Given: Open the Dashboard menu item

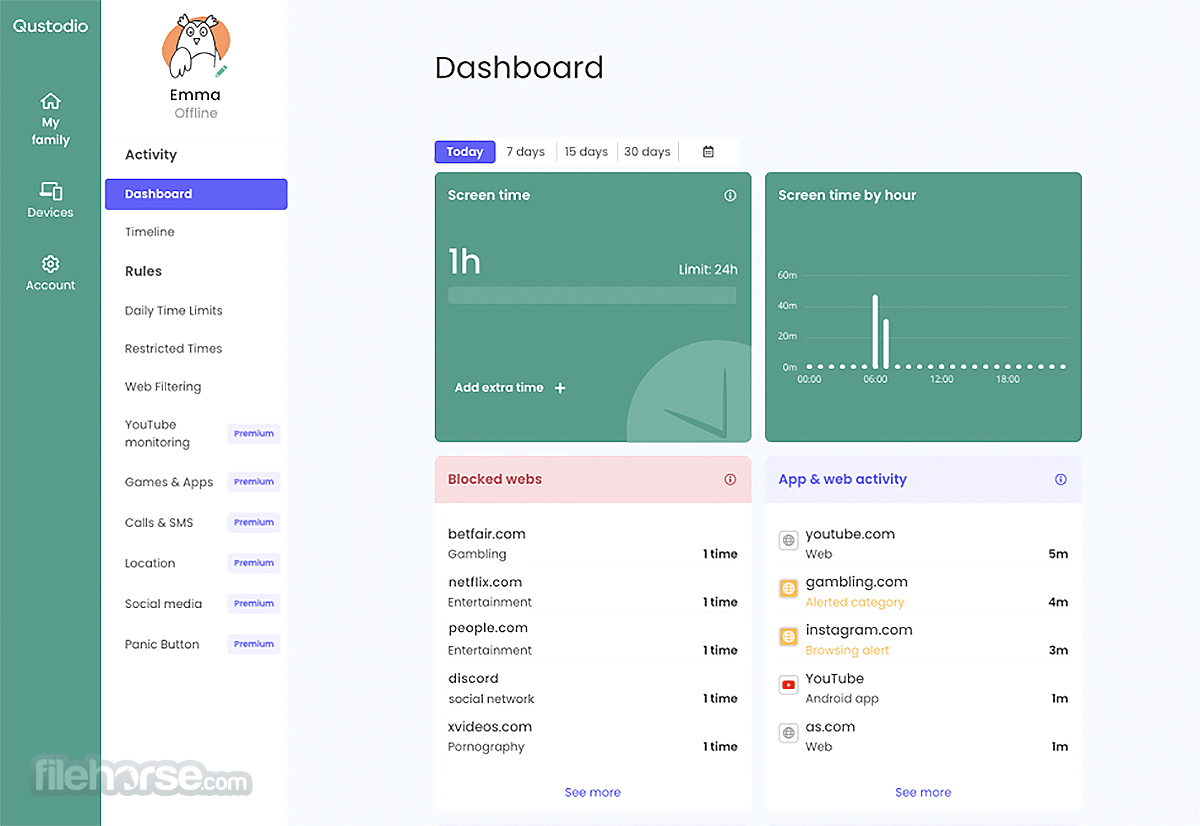Looking at the screenshot, I should [x=196, y=194].
